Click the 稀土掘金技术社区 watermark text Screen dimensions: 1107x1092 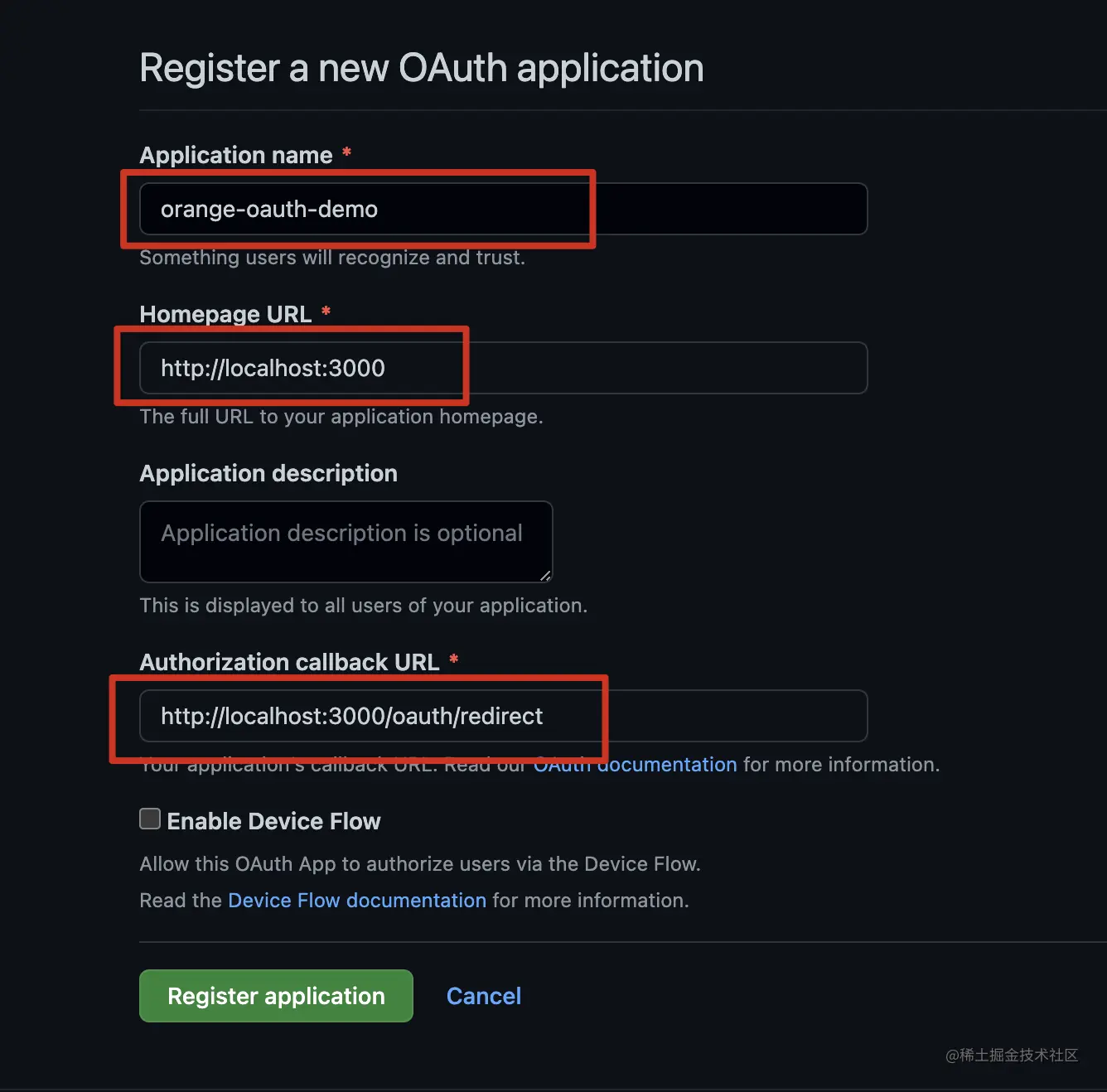[1013, 1056]
